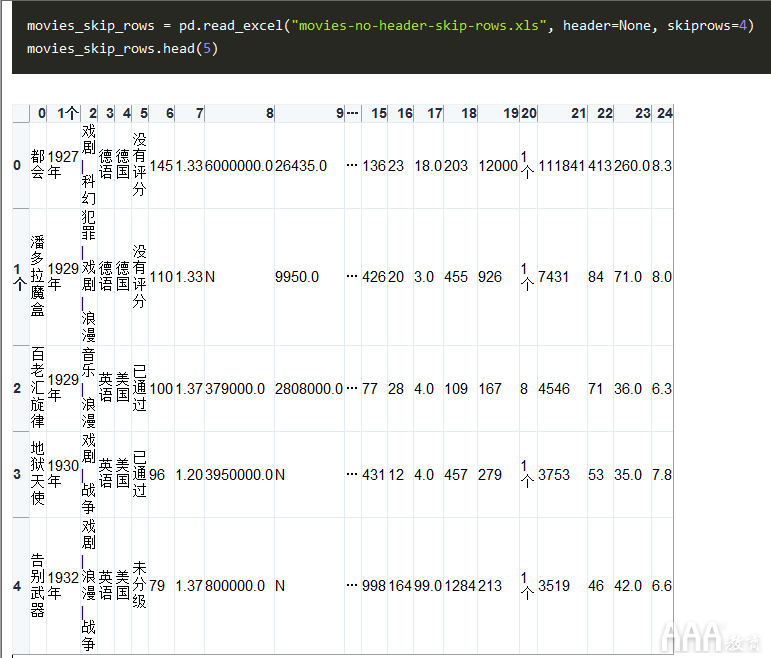The height and width of the screenshot is (658, 771).
Task: Select cell 都会 in row 0
Action: click(38, 165)
